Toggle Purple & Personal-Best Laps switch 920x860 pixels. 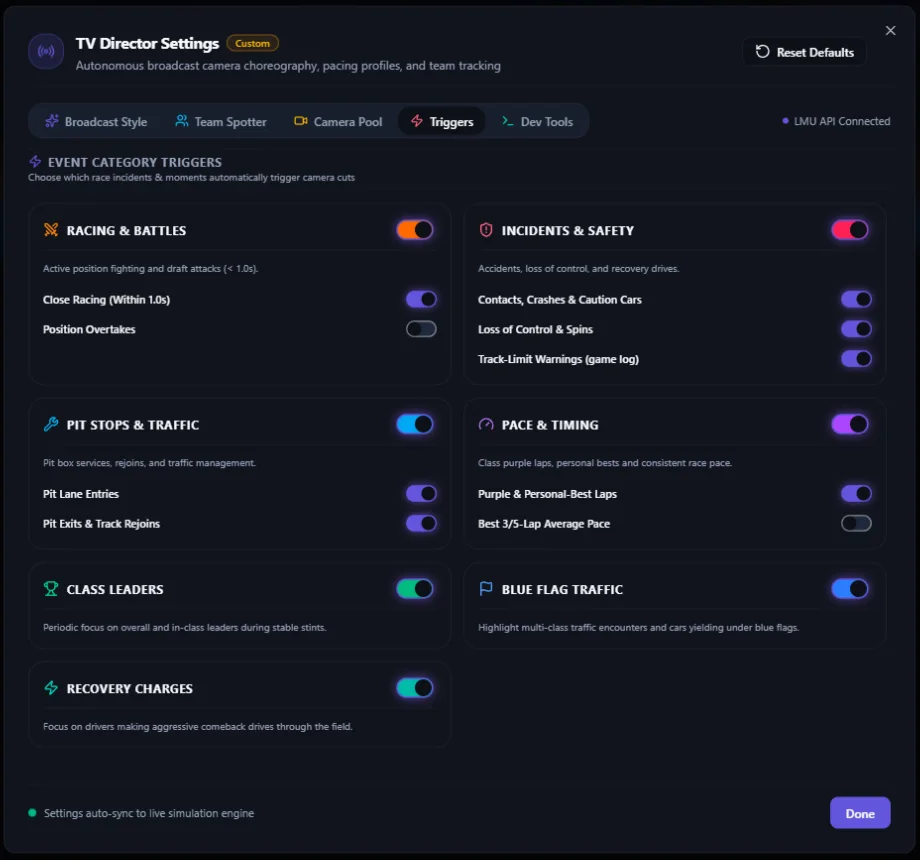click(856, 493)
